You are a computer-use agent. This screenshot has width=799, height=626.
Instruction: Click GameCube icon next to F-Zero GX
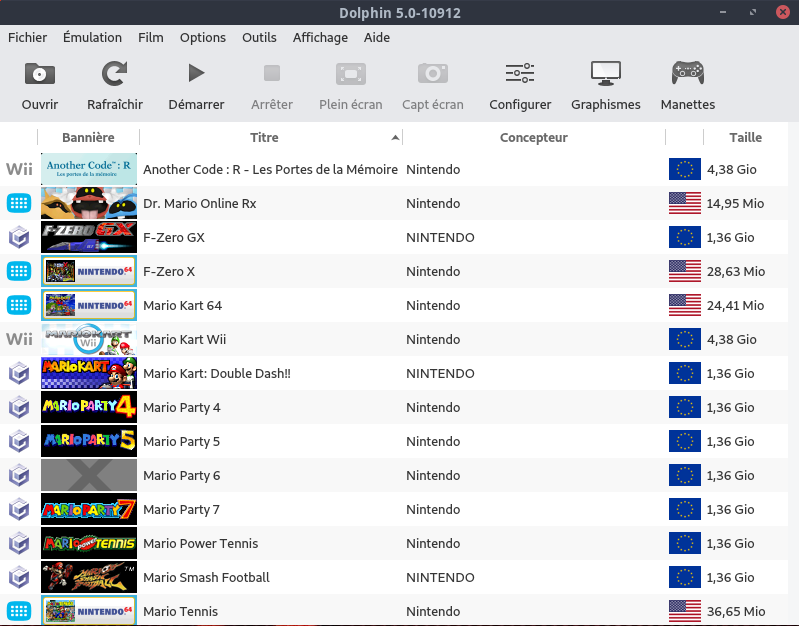coord(19,237)
